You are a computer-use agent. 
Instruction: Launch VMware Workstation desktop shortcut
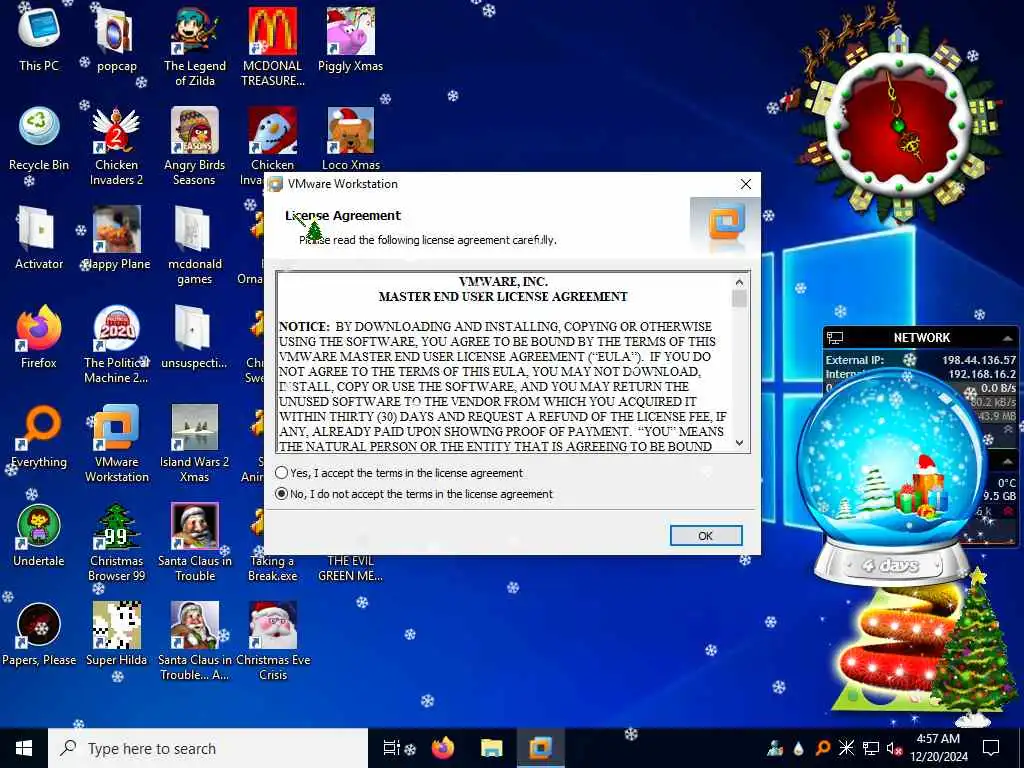pyautogui.click(x=116, y=444)
